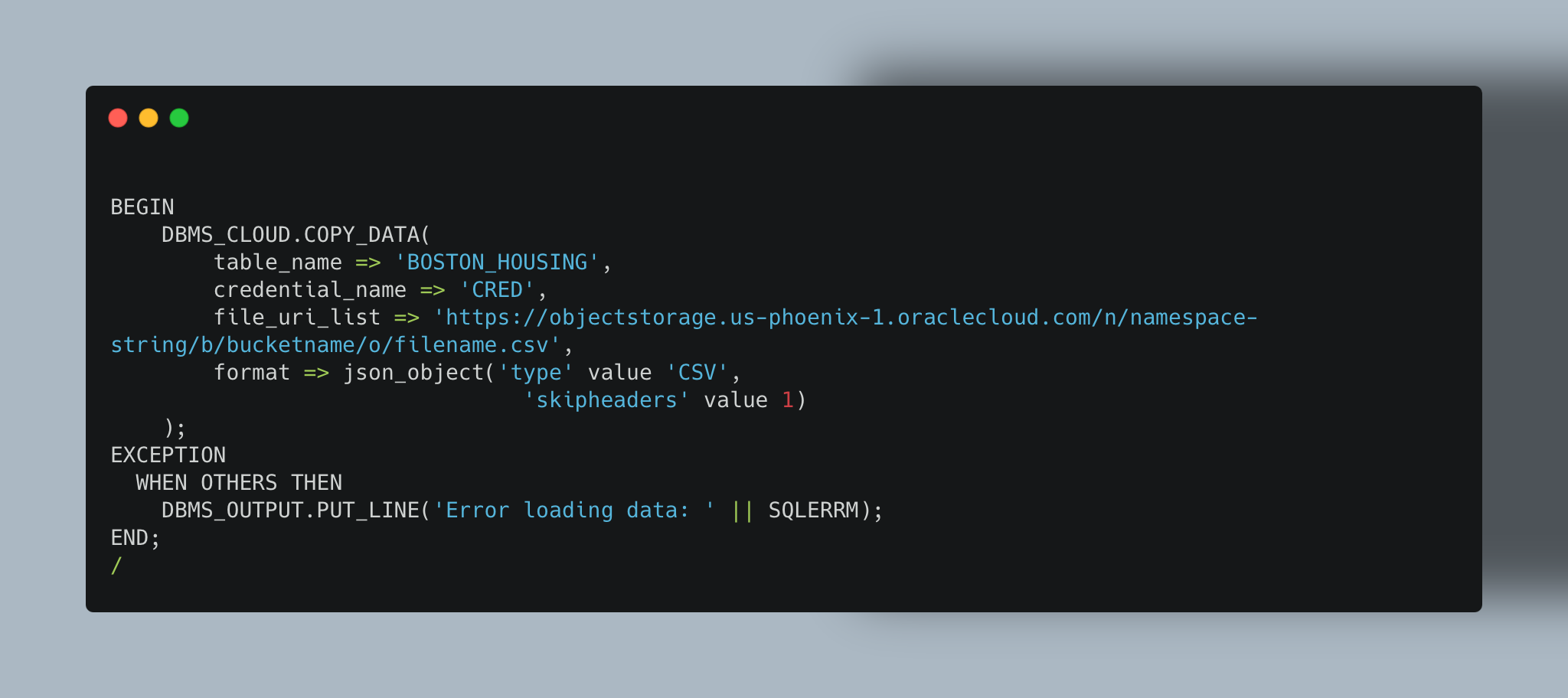Screen dimensions: 1568x698
Task: Click the 'CRED' credential string
Action: (x=497, y=290)
